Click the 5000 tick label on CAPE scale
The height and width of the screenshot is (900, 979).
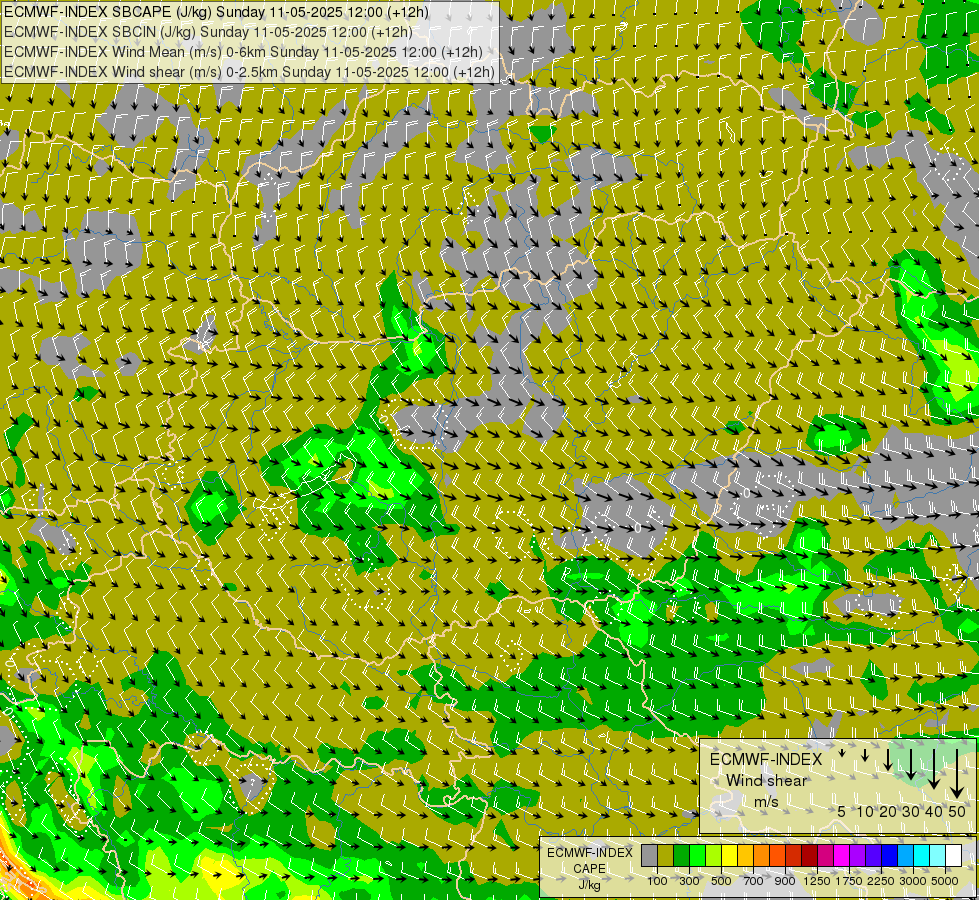tap(945, 881)
